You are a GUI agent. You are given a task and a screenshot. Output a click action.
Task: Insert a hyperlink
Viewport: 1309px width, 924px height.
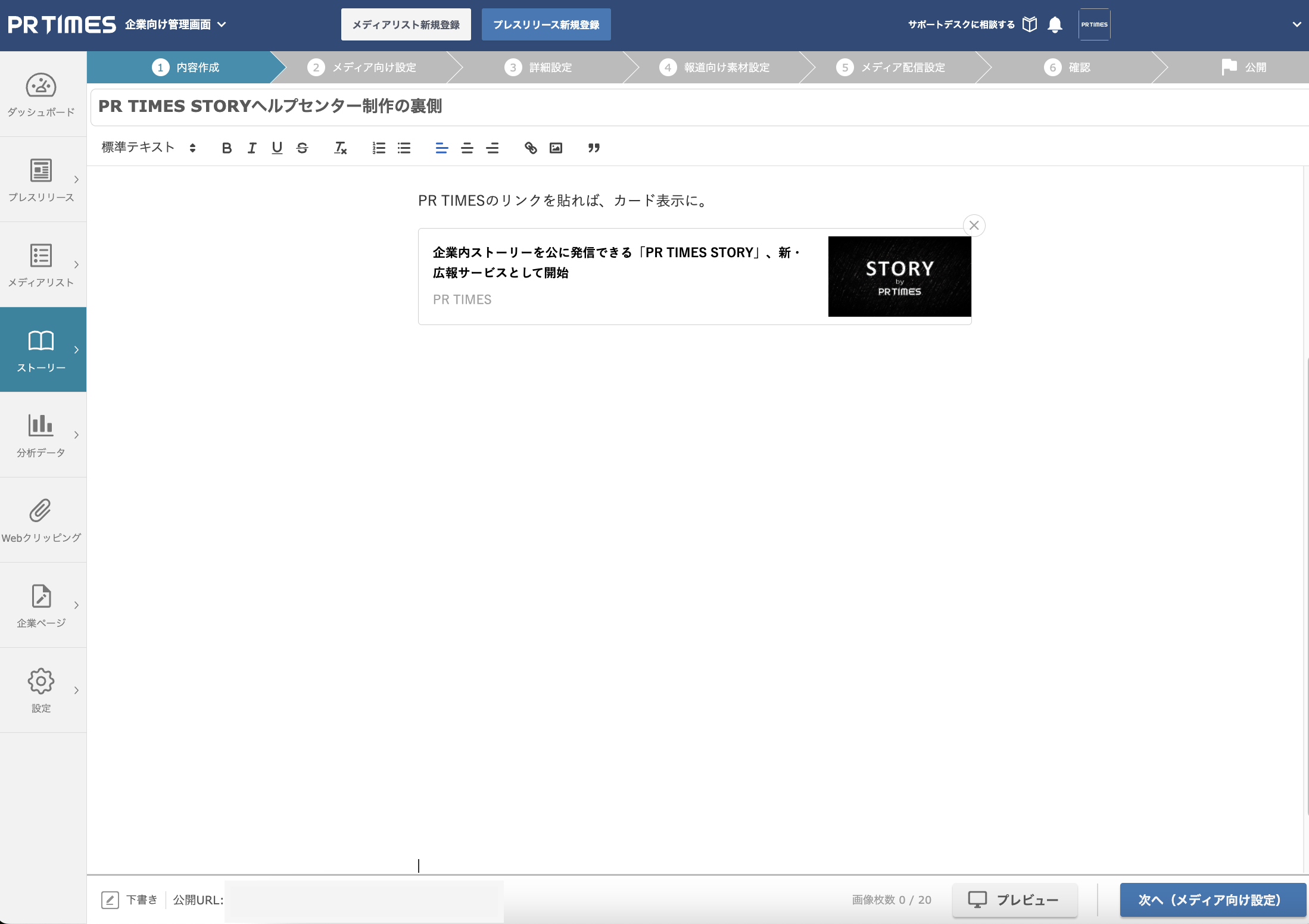point(531,148)
